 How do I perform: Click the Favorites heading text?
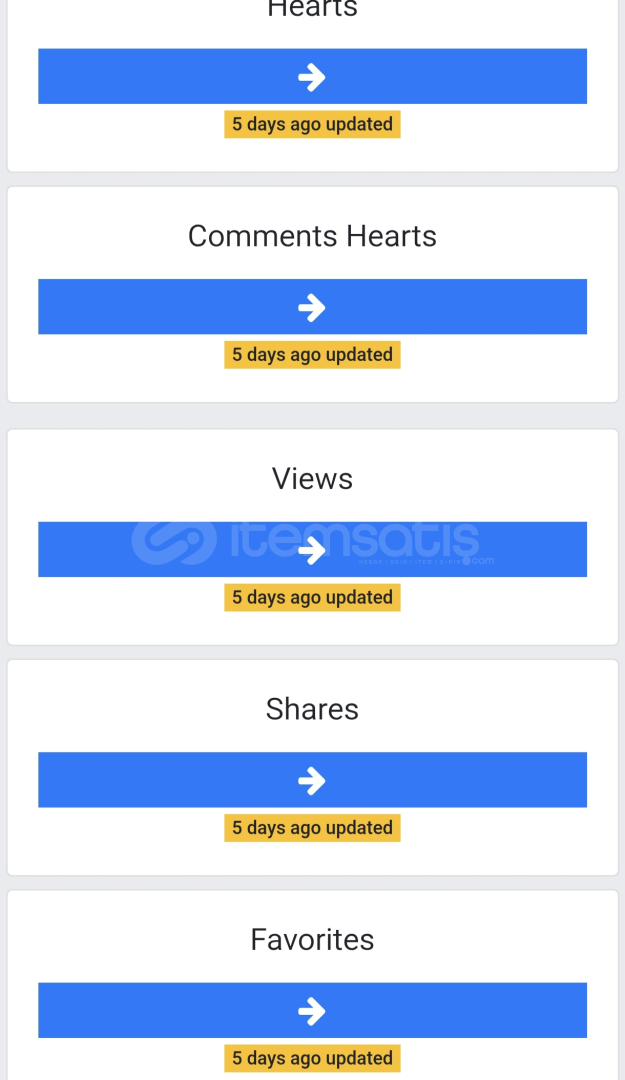(x=312, y=939)
